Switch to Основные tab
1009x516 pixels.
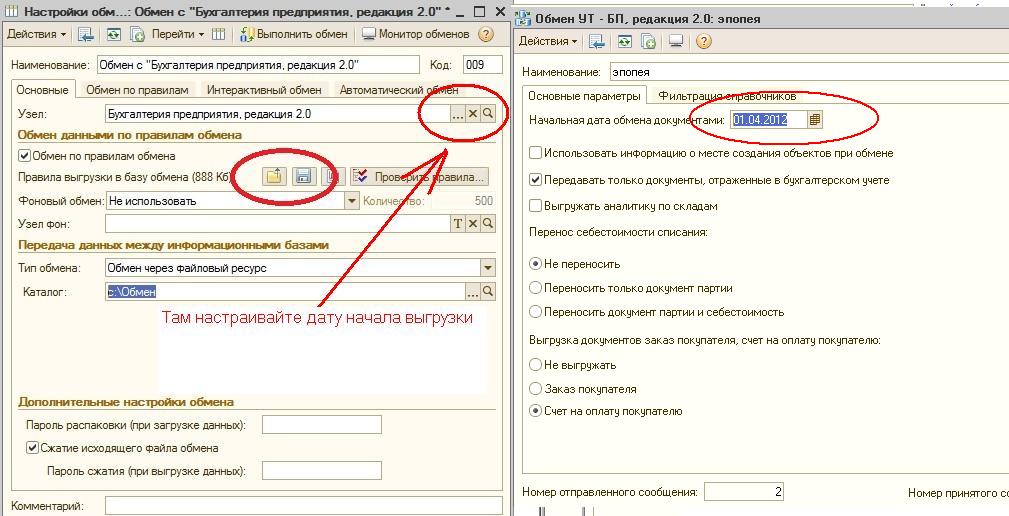pyautogui.click(x=42, y=90)
